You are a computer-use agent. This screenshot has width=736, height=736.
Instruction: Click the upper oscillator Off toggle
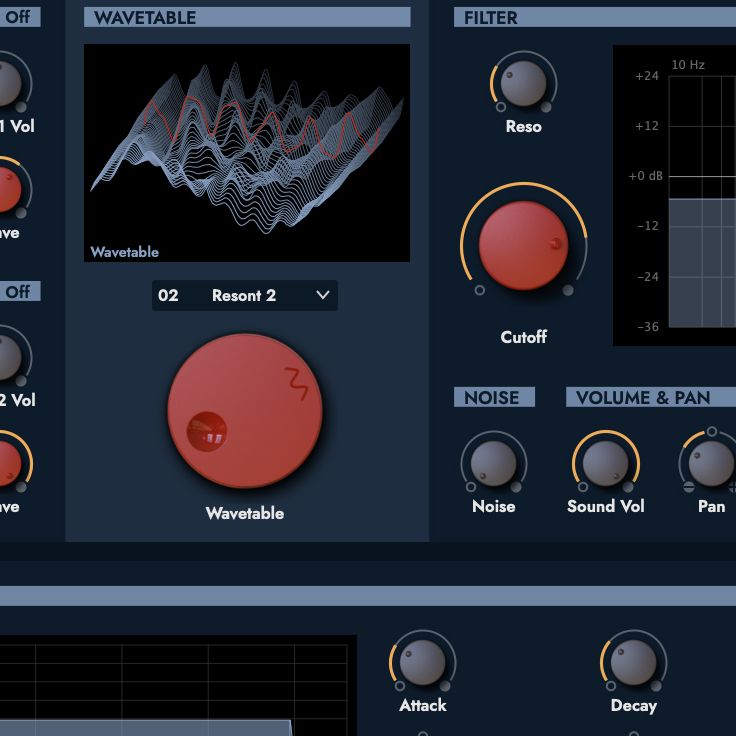[x=18, y=17]
